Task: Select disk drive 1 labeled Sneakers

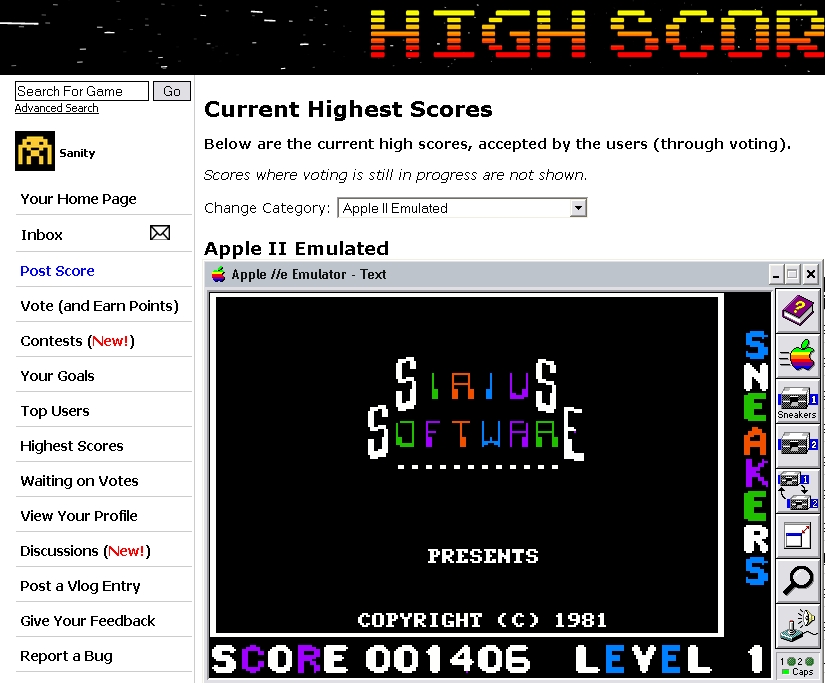Action: (x=797, y=401)
